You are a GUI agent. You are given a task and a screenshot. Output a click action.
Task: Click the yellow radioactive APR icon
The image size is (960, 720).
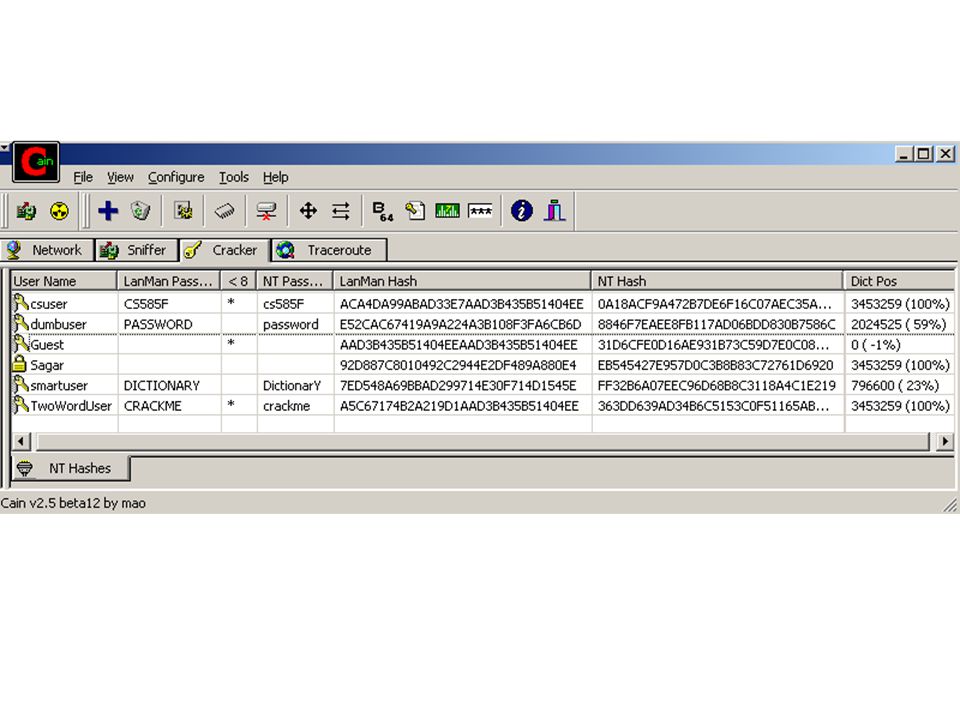point(59,211)
